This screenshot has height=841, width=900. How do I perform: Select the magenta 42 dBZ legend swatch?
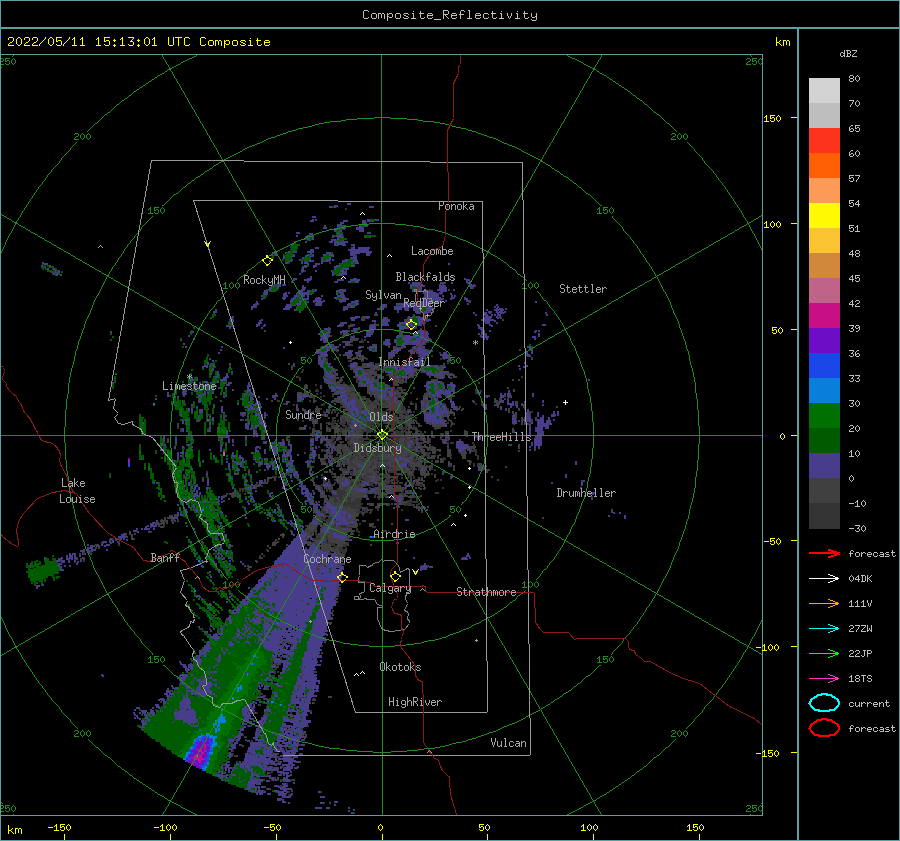click(824, 315)
